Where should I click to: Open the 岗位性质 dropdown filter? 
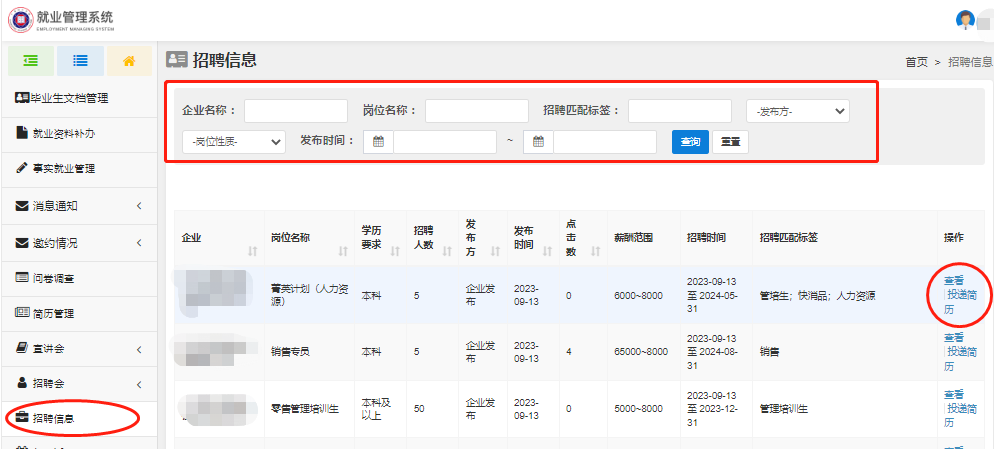(234, 142)
